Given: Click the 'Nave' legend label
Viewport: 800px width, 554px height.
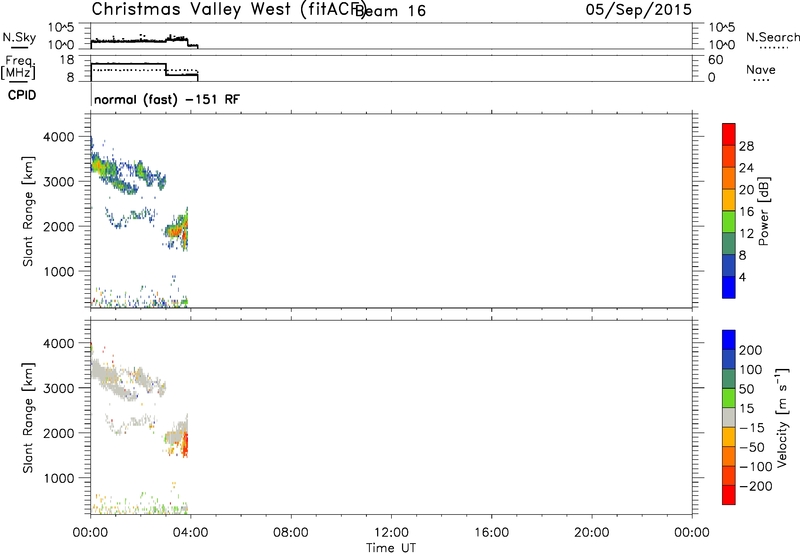Looking at the screenshot, I should [x=761, y=69].
